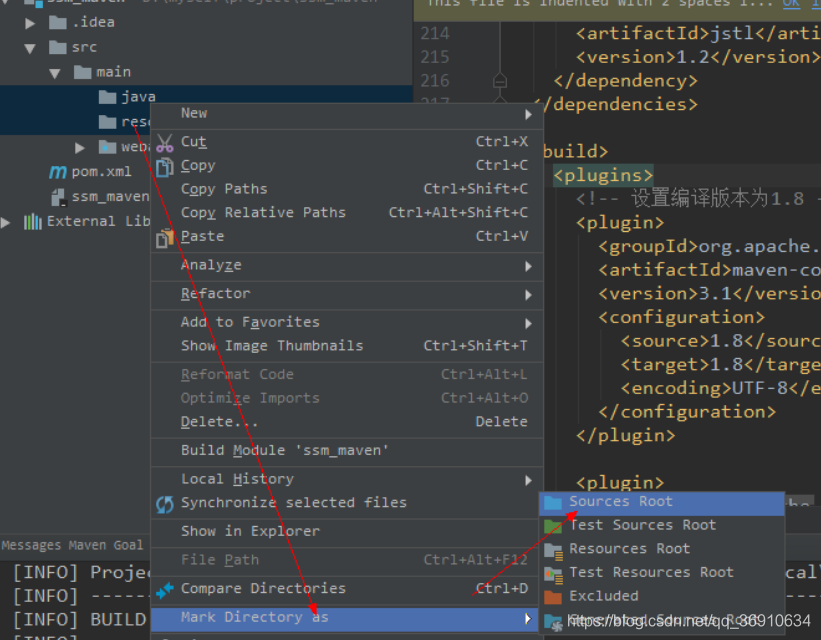This screenshot has width=821, height=640.
Task: Select the java folder row
Action: tap(206, 97)
